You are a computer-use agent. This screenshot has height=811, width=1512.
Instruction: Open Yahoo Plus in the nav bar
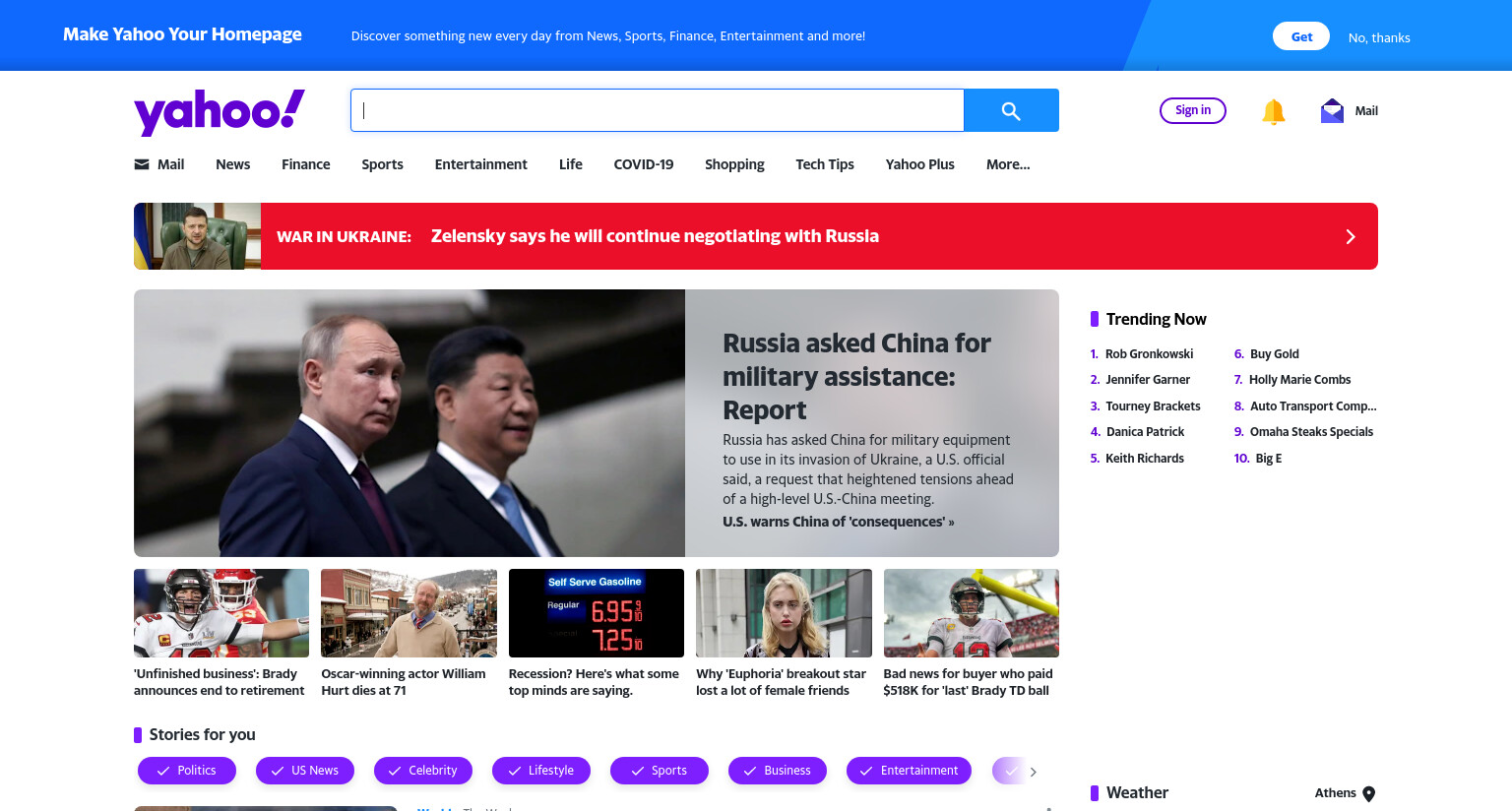pyautogui.click(x=920, y=164)
